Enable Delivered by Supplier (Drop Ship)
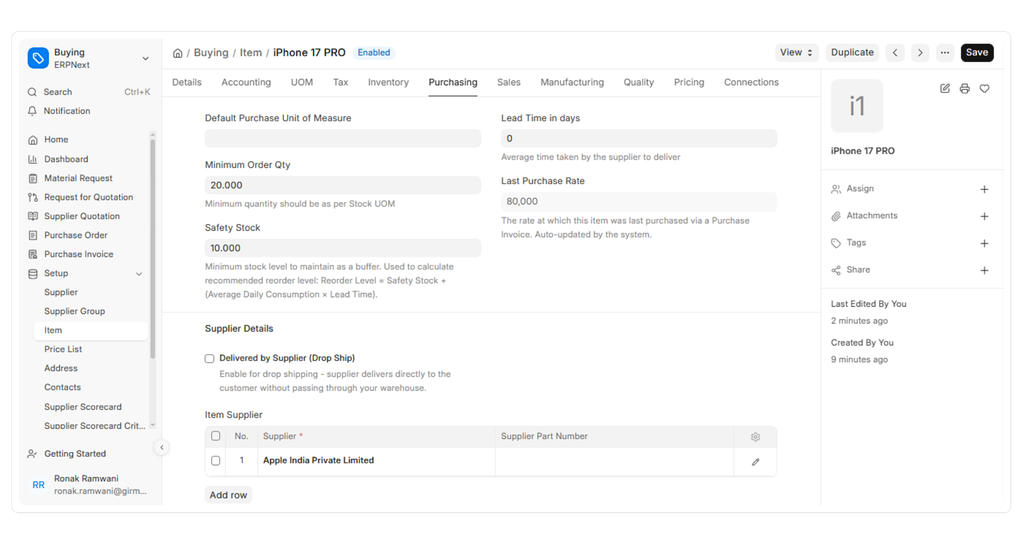 point(210,359)
